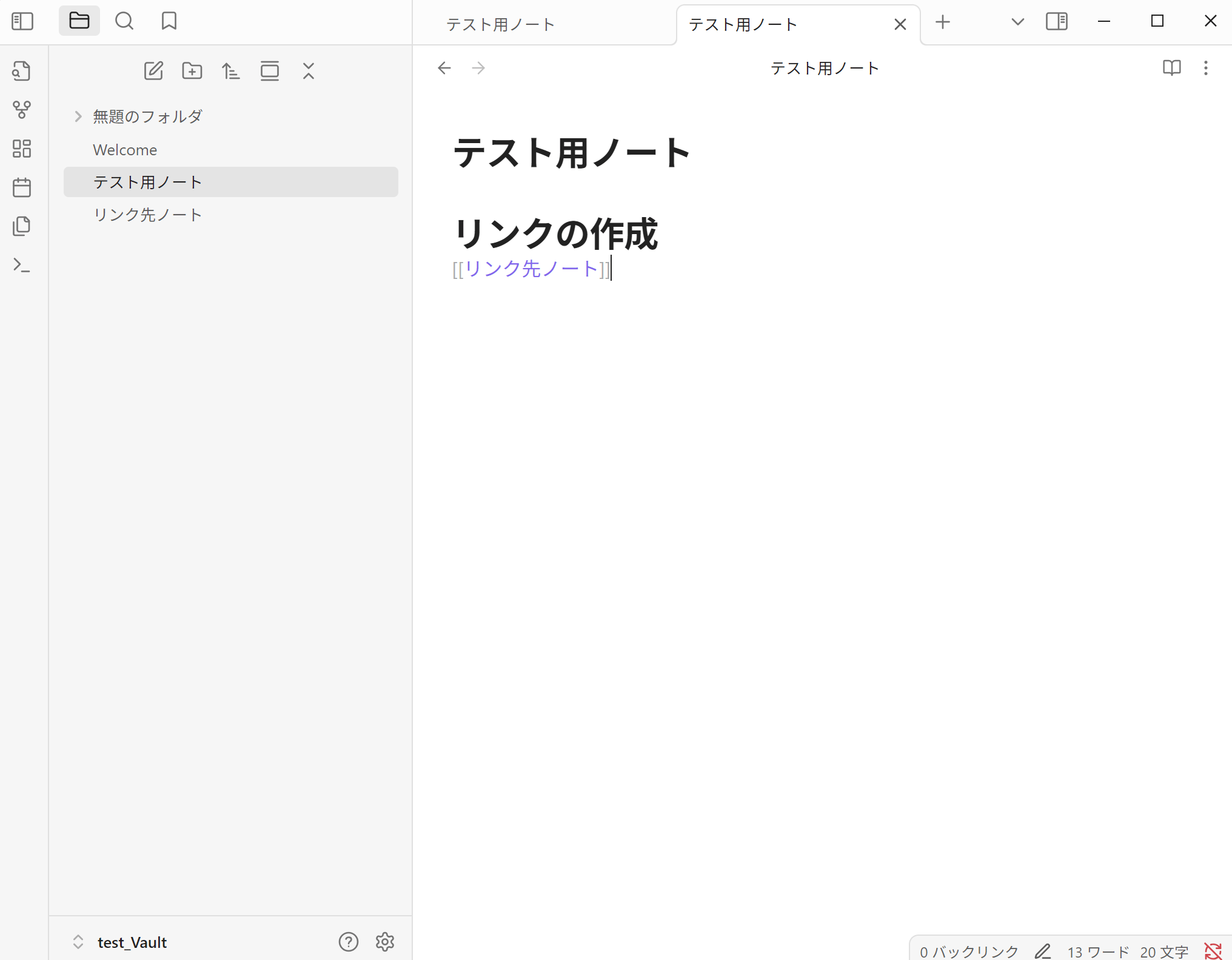Open the file explorer tab

79,21
